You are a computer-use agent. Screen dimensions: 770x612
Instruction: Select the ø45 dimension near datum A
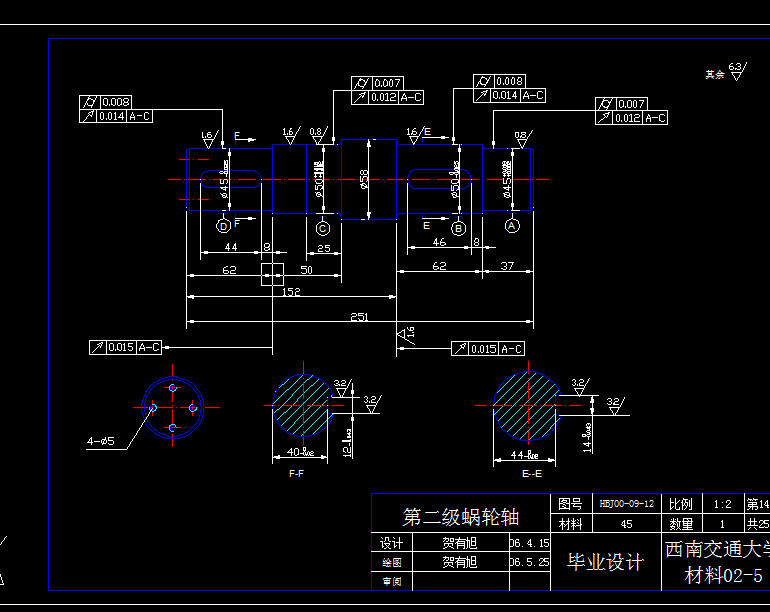tap(507, 179)
